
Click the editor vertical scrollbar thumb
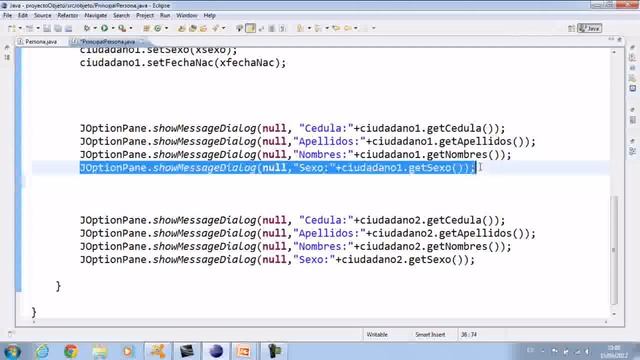click(x=614, y=250)
